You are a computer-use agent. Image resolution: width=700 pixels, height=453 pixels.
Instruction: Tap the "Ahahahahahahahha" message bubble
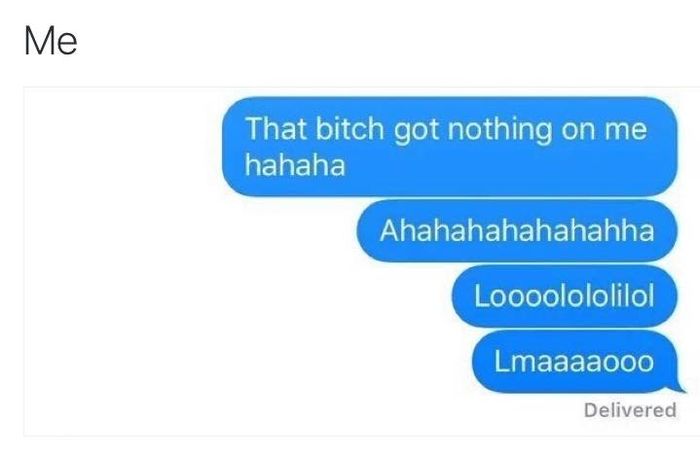517,231
